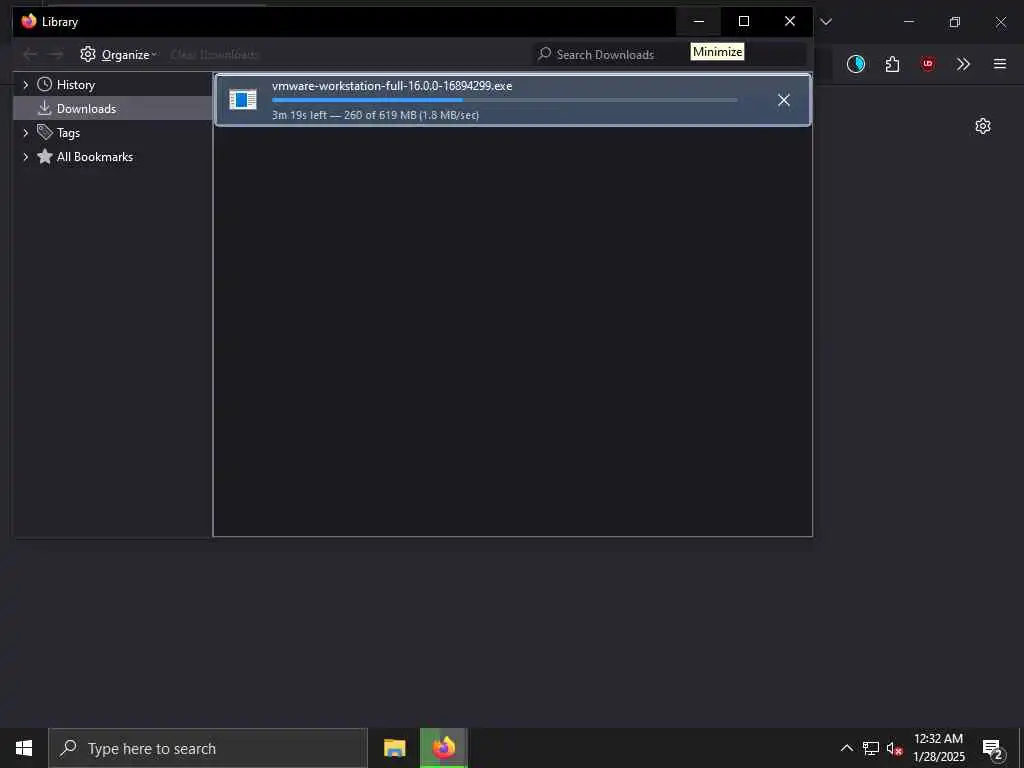The width and height of the screenshot is (1024, 768).
Task: Select the vmware-workstation-full-16.0.0 filename
Action: [392, 86]
